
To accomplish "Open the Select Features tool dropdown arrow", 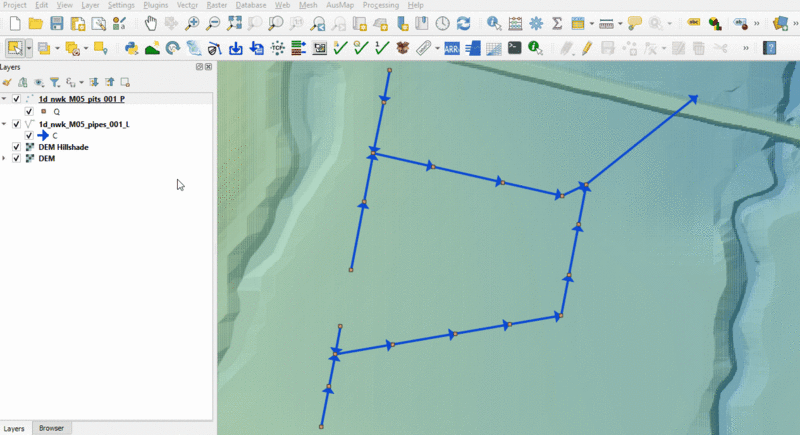I will pyautogui.click(x=30, y=47).
